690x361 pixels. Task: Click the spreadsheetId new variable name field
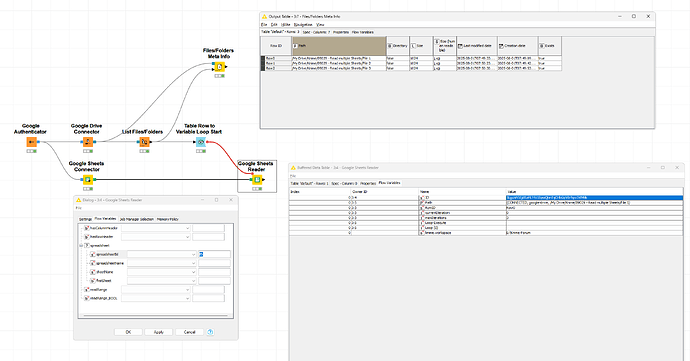point(214,254)
